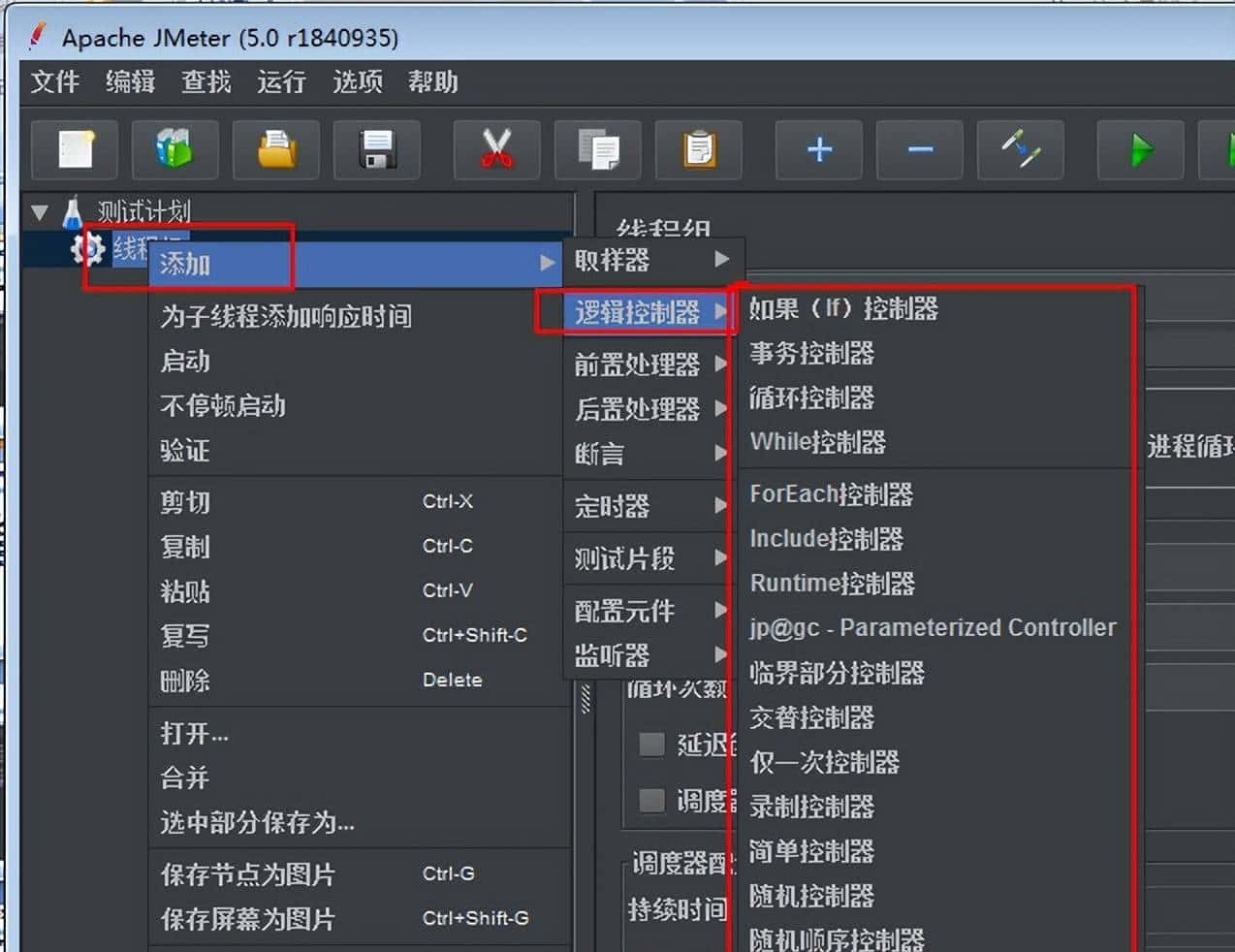Select the 线程组 gear icon in the tree
Screen dimensions: 1235x952
point(87,249)
